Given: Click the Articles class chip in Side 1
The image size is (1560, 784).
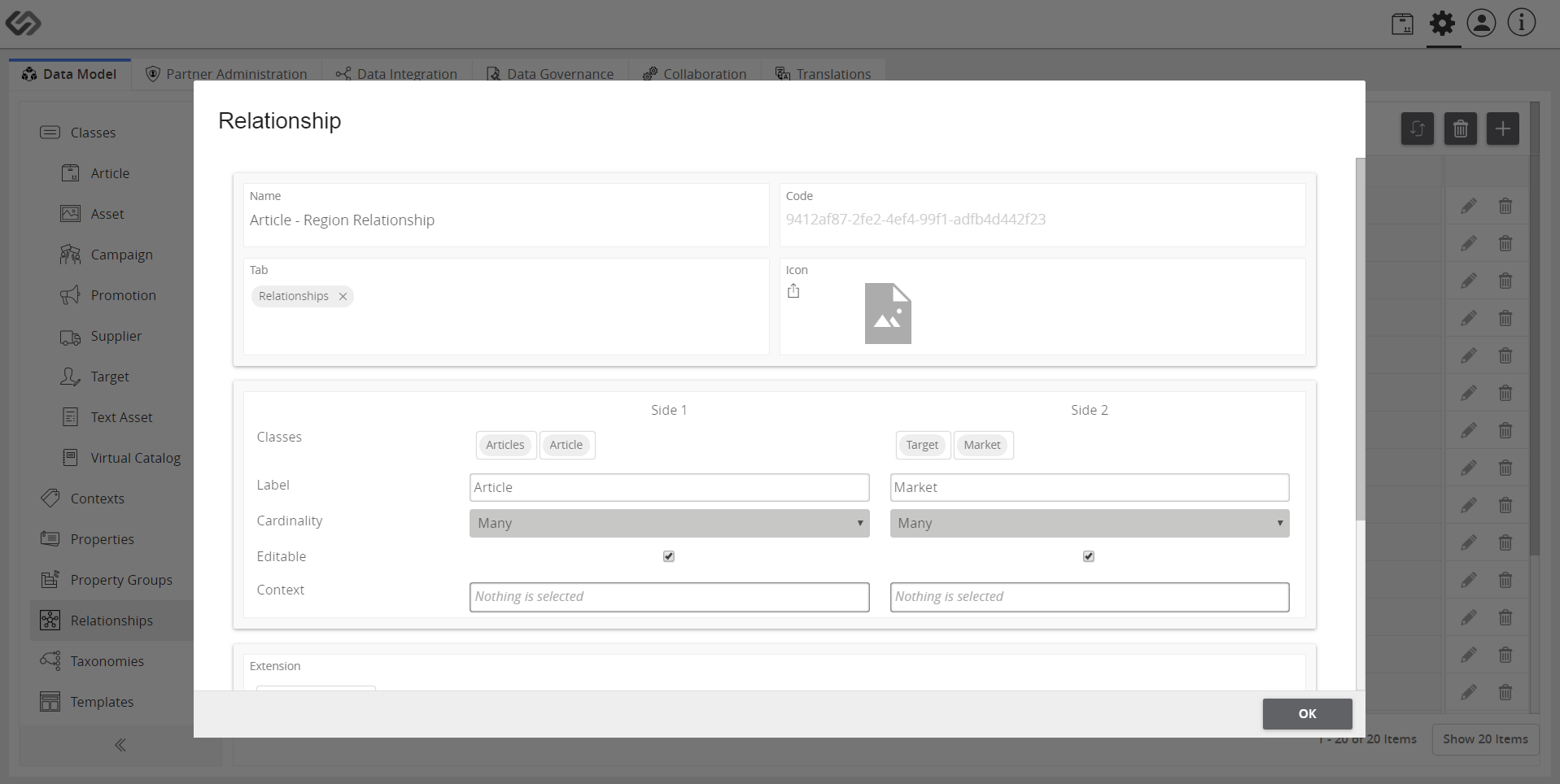Looking at the screenshot, I should tap(505, 445).
